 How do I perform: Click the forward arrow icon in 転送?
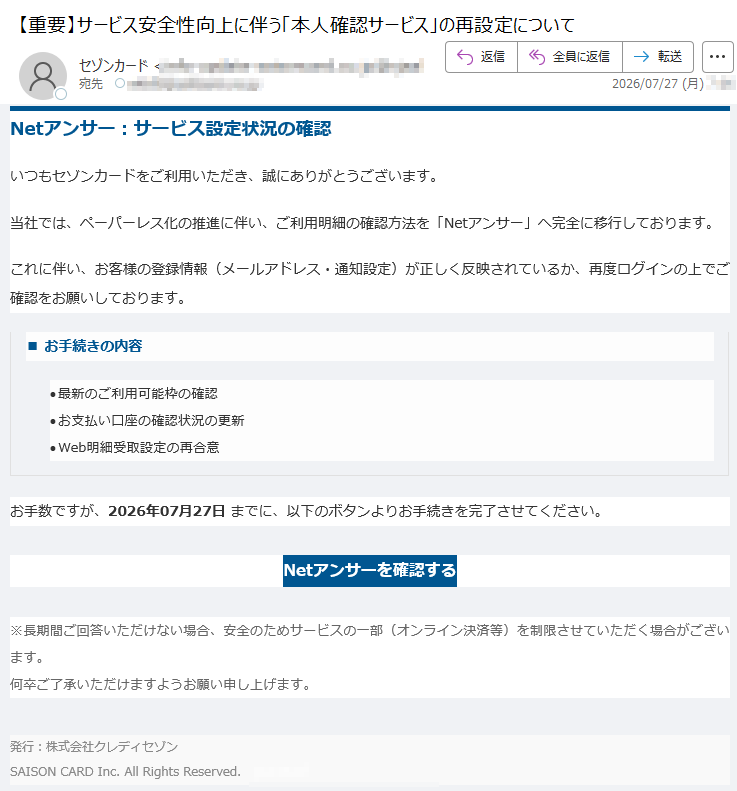[641, 57]
